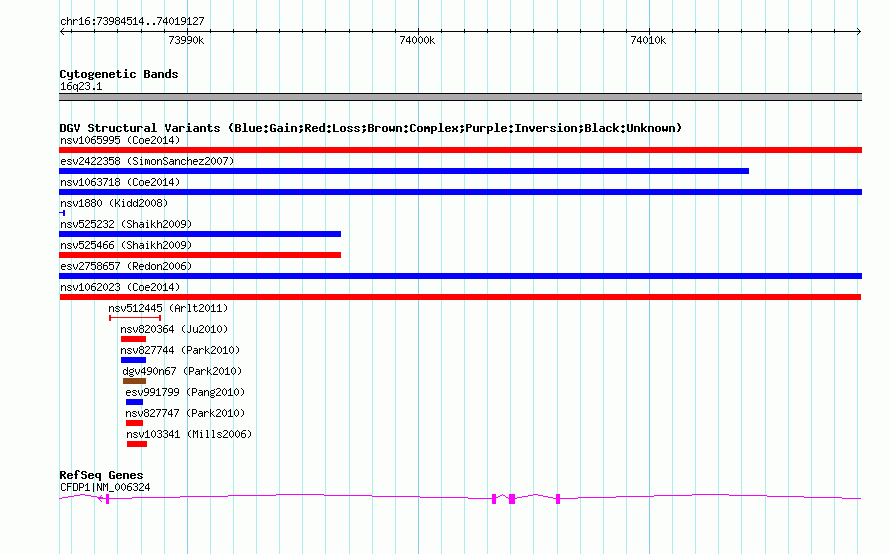Click the rightmost CFDP1 exon block near 74006k
This screenshot has height=554, width=890.
(558, 499)
